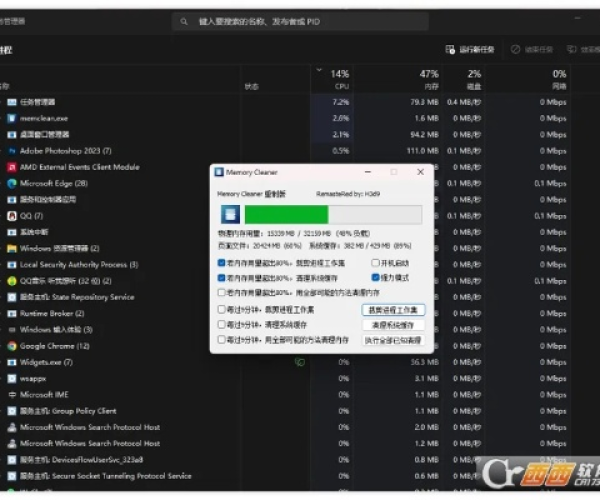Click the Google Chrome (12) process icon
This screenshot has width=600, height=500.
coord(12,346)
